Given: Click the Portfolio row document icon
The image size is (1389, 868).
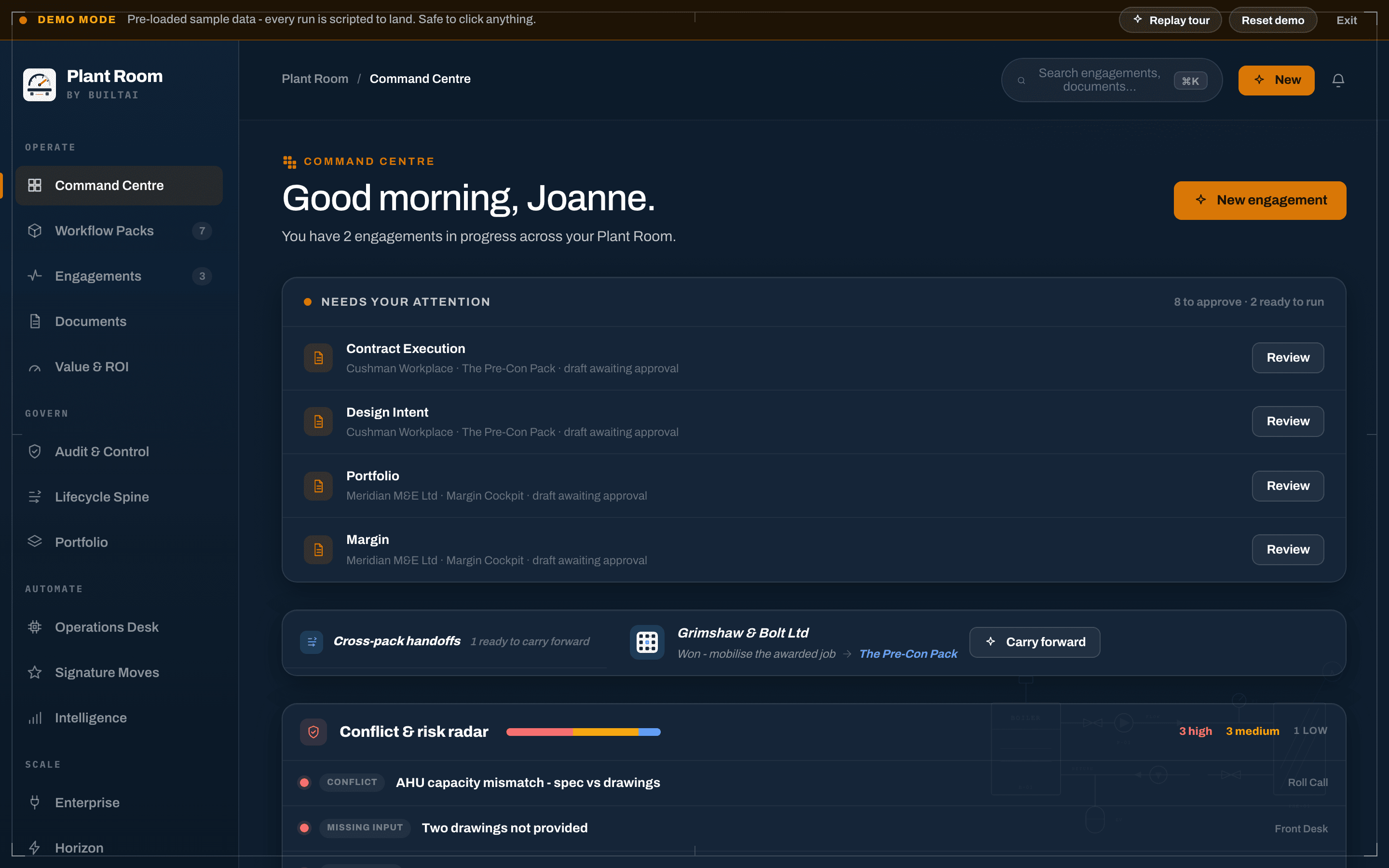Looking at the screenshot, I should tap(318, 486).
